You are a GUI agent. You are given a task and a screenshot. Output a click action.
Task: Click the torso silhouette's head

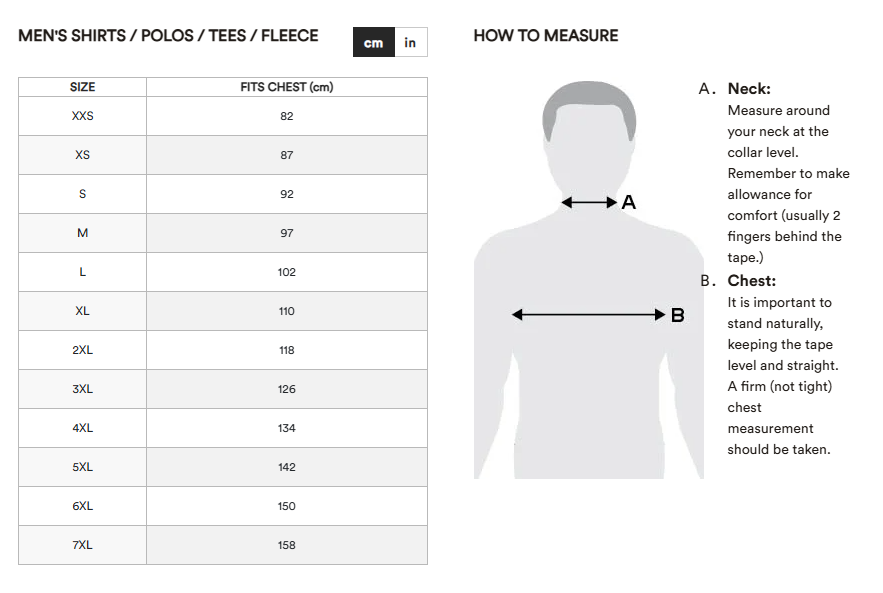[x=589, y=135]
